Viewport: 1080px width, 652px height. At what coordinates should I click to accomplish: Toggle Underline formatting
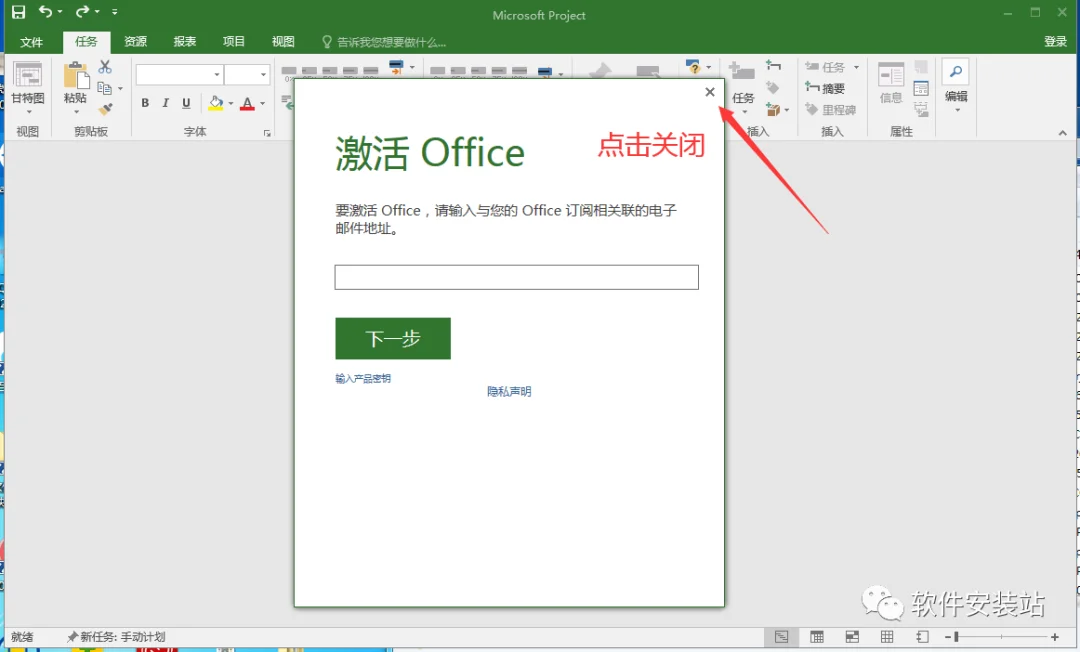186,103
